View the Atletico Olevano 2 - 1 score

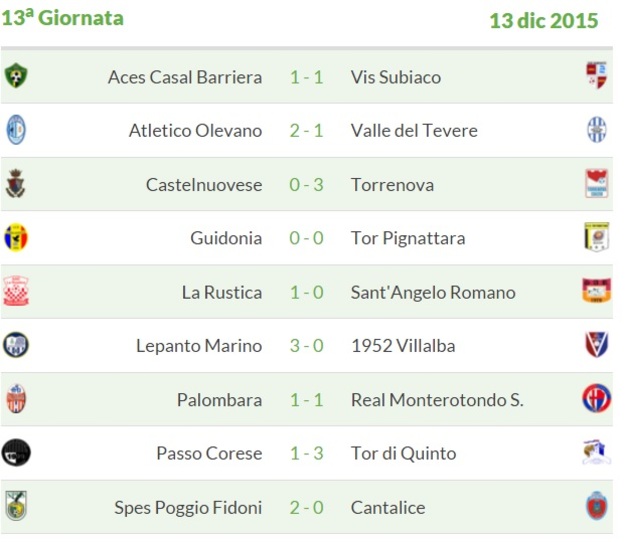pos(306,131)
